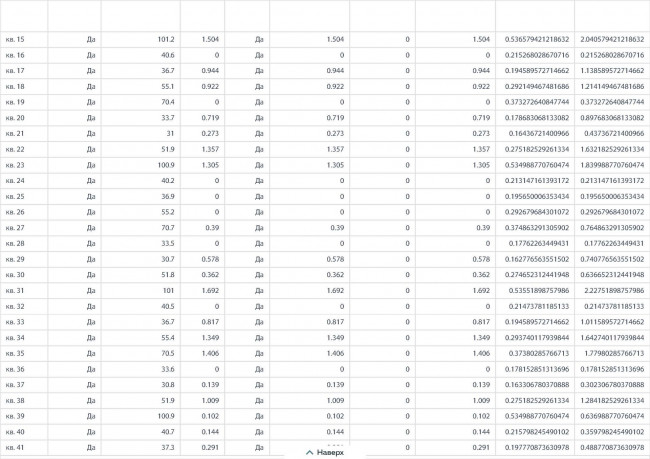Select the кв. 29 row label

pos(15,259)
